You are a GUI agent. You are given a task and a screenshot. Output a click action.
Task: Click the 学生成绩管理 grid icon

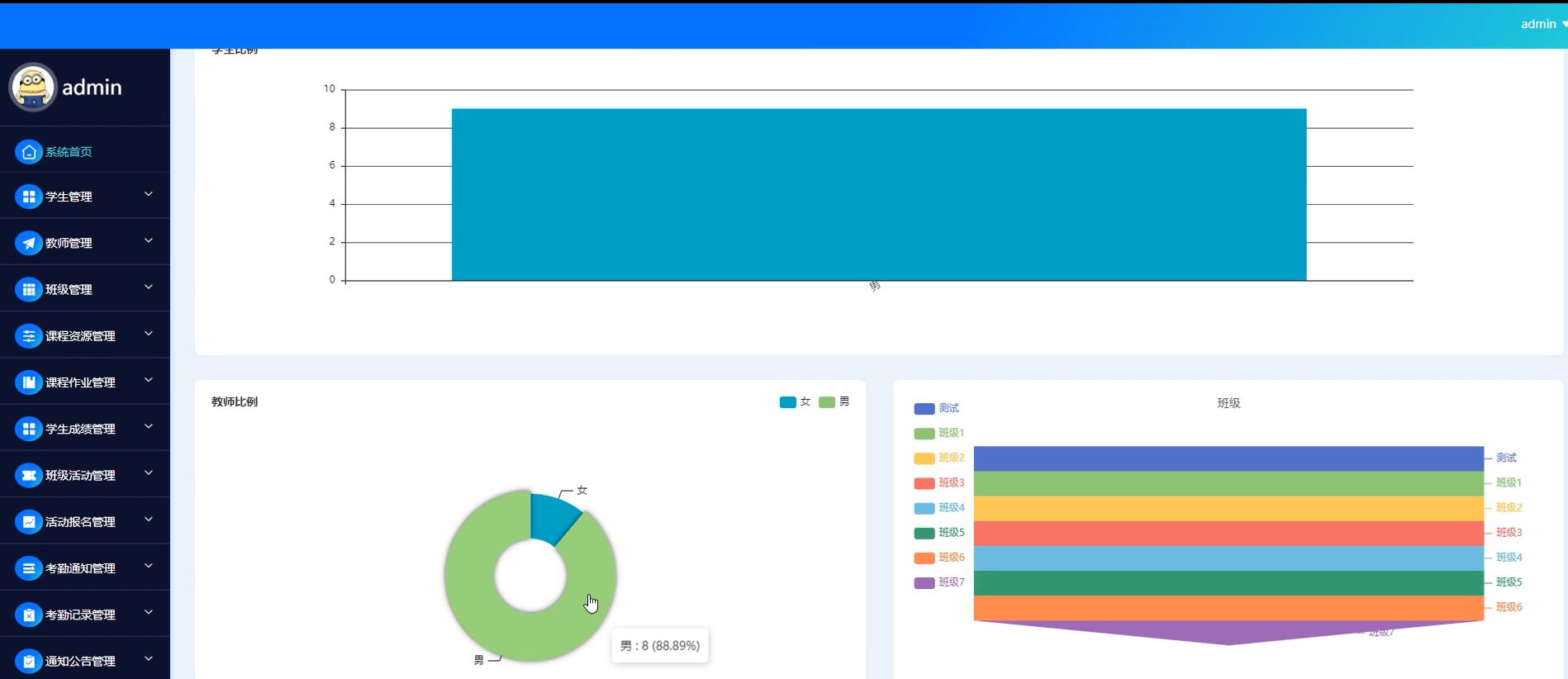pyautogui.click(x=29, y=429)
